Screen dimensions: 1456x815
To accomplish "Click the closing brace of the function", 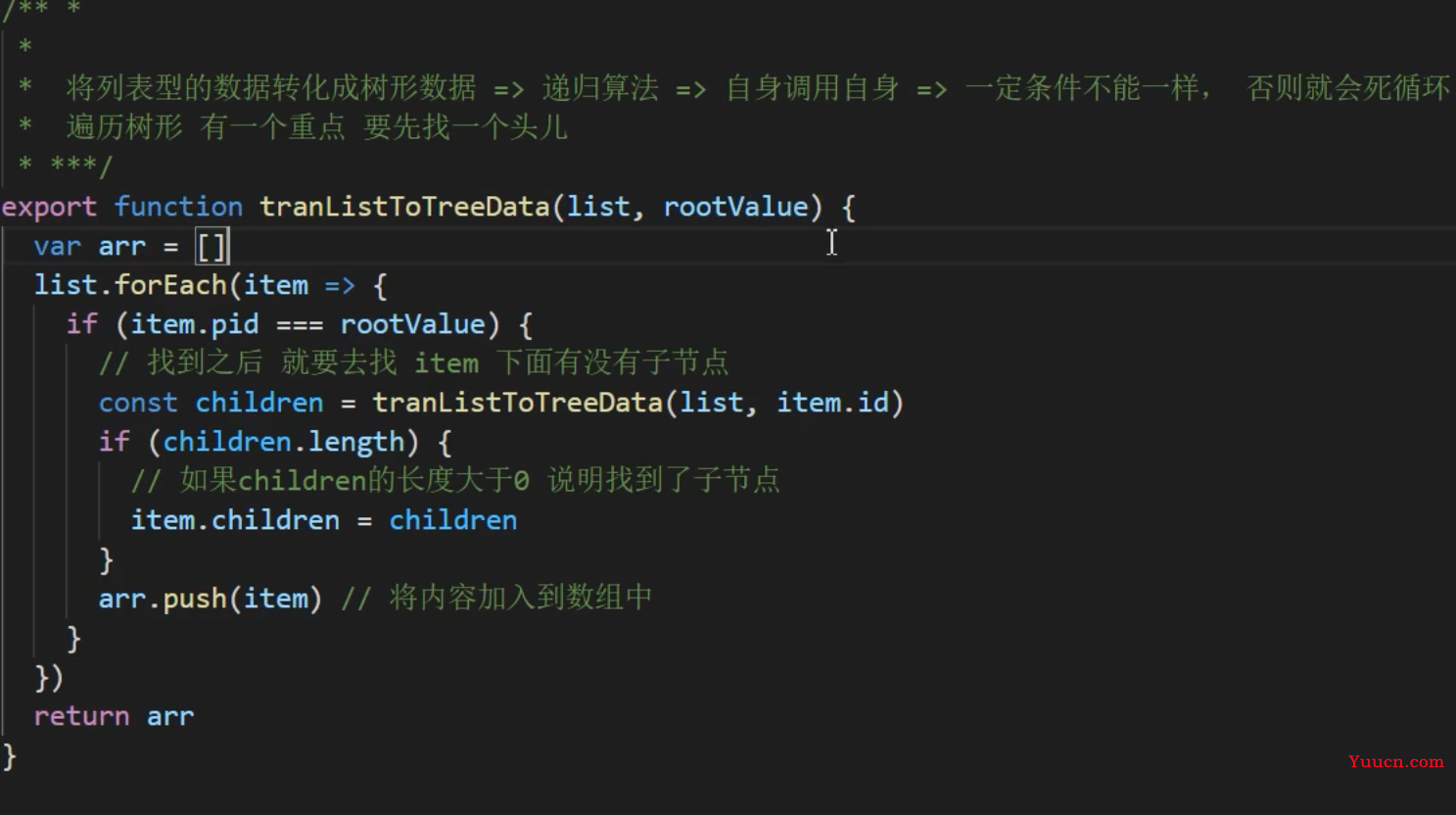I will tap(10, 756).
